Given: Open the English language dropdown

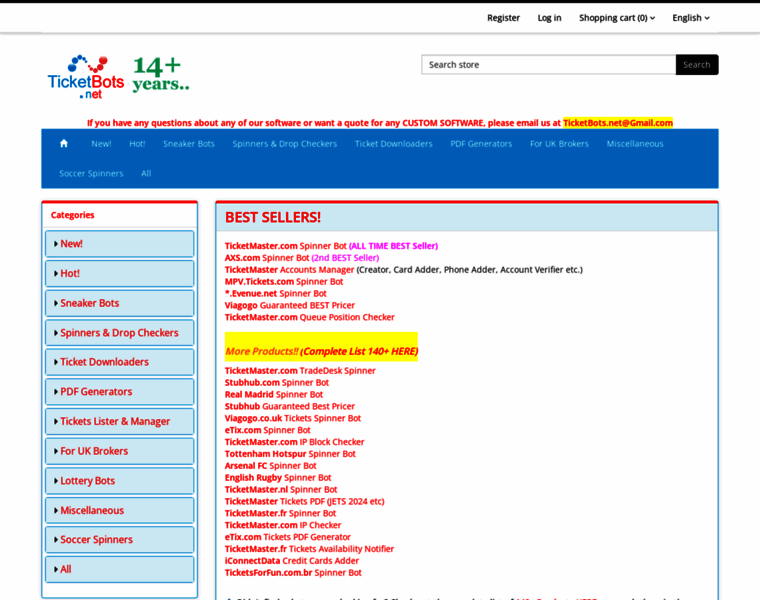Looking at the screenshot, I should pos(691,18).
